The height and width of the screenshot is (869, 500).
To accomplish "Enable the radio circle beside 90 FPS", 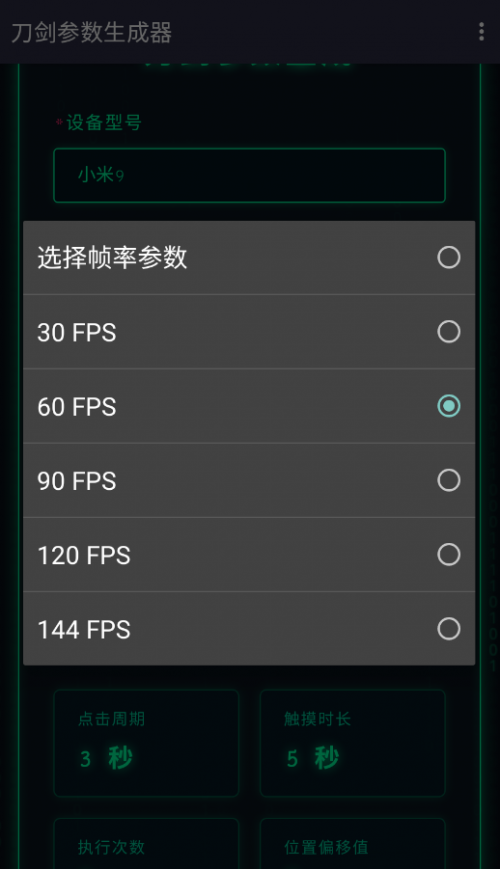I will 448,480.
